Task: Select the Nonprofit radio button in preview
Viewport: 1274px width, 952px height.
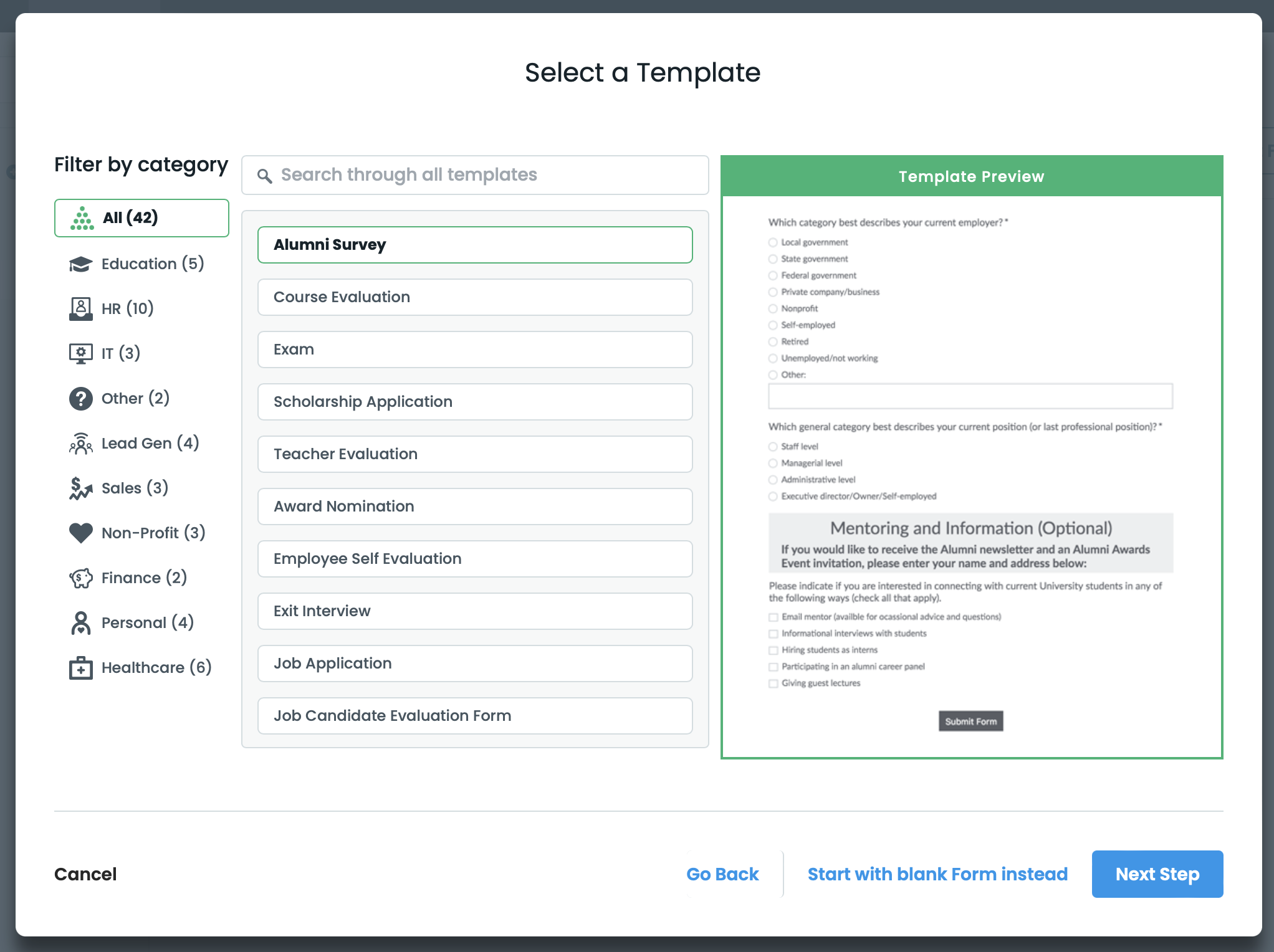Action: pyautogui.click(x=773, y=309)
